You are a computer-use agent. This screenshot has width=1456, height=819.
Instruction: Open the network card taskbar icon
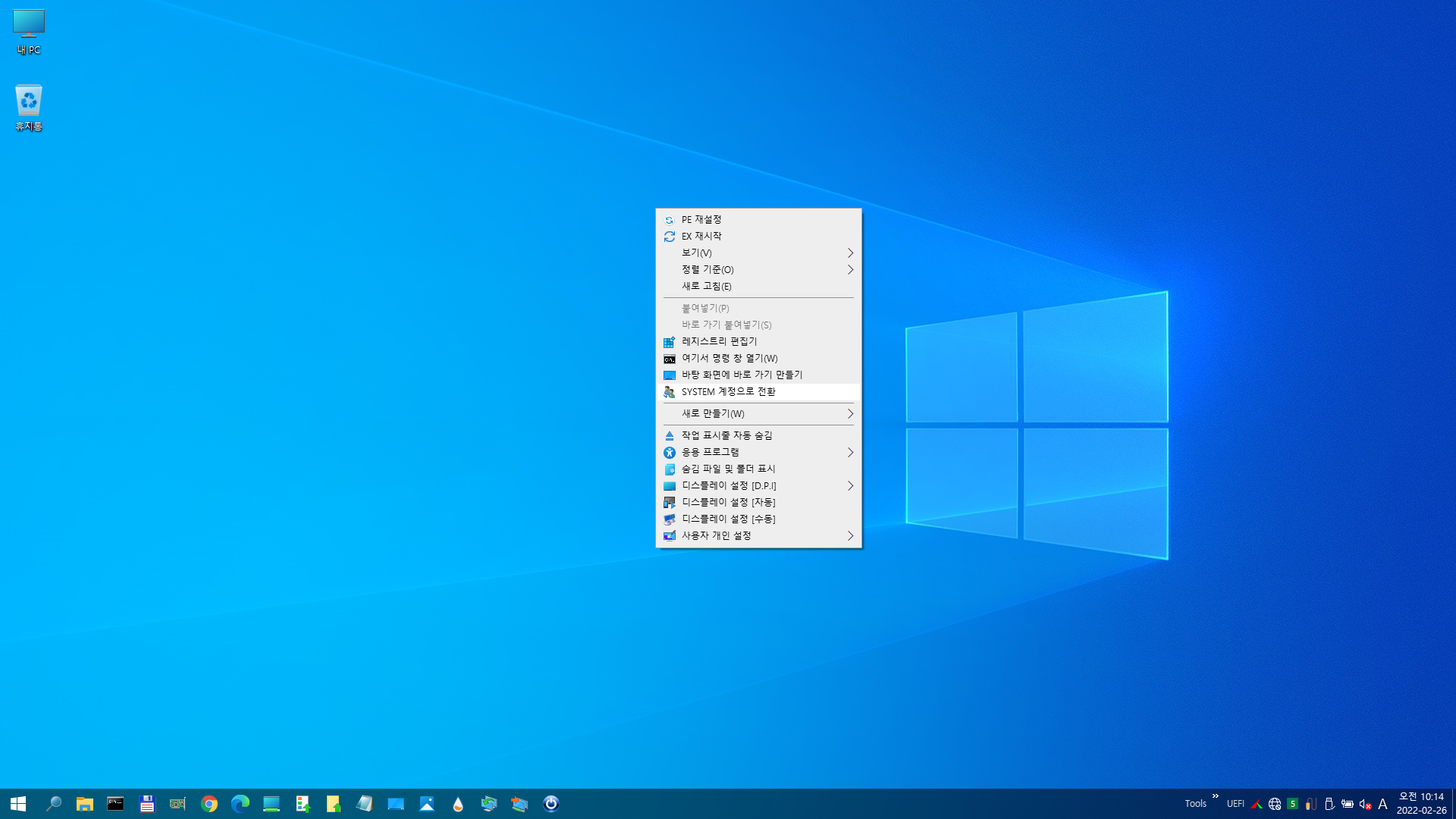pyautogui.click(x=177, y=804)
